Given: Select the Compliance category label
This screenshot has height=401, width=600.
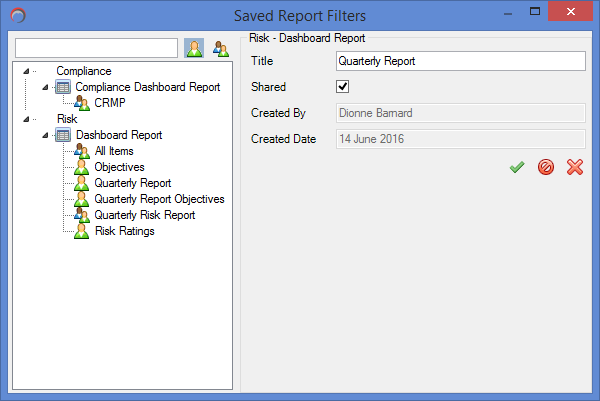Looking at the screenshot, I should (x=84, y=71).
